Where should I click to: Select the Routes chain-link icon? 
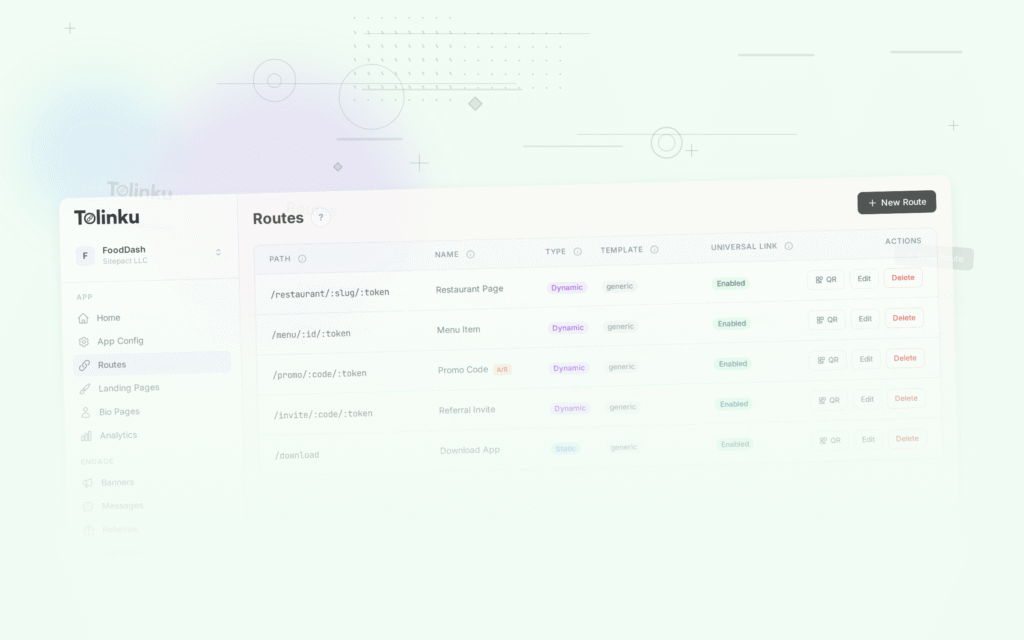85,364
